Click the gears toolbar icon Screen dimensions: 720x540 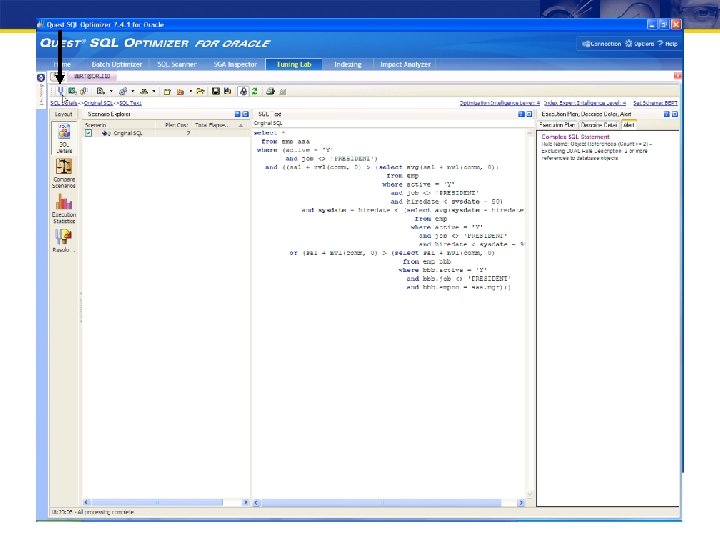123,91
